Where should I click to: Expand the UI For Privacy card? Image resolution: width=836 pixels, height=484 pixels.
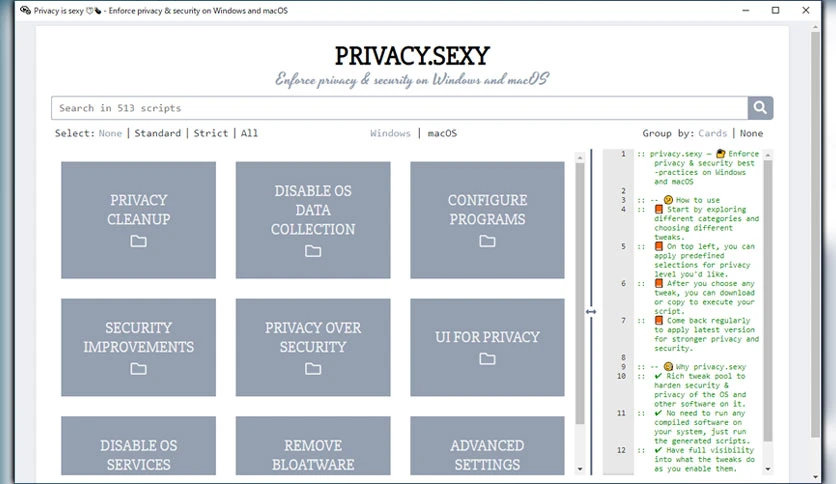click(487, 347)
